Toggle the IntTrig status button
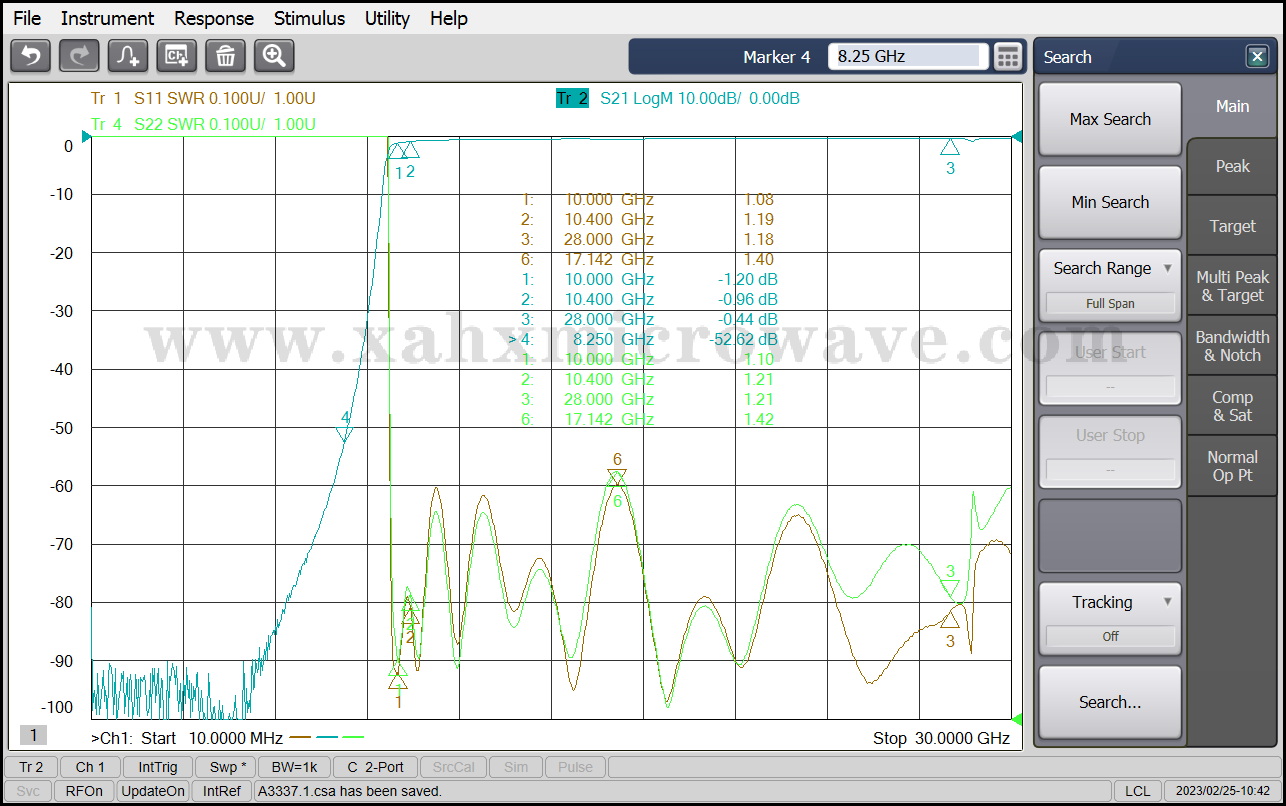This screenshot has height=806, width=1286. pyautogui.click(x=158, y=767)
